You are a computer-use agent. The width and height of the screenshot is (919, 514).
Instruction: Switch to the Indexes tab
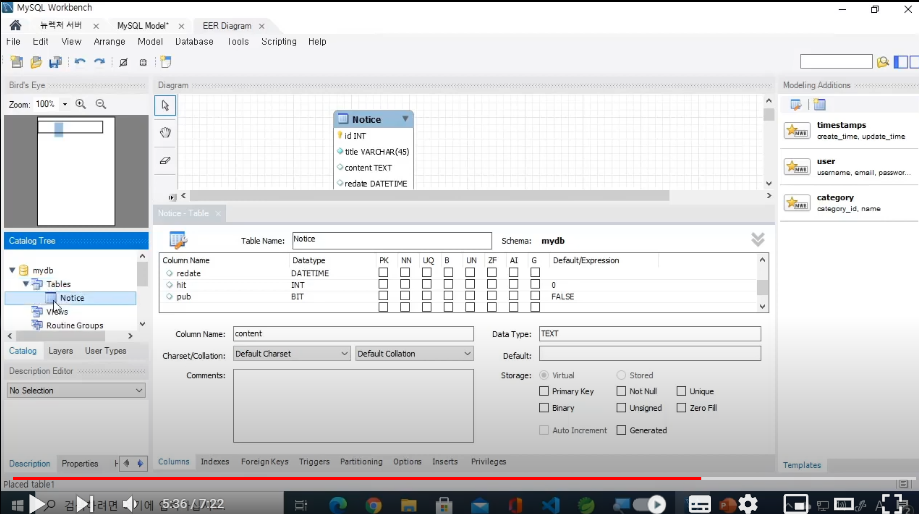click(x=215, y=462)
